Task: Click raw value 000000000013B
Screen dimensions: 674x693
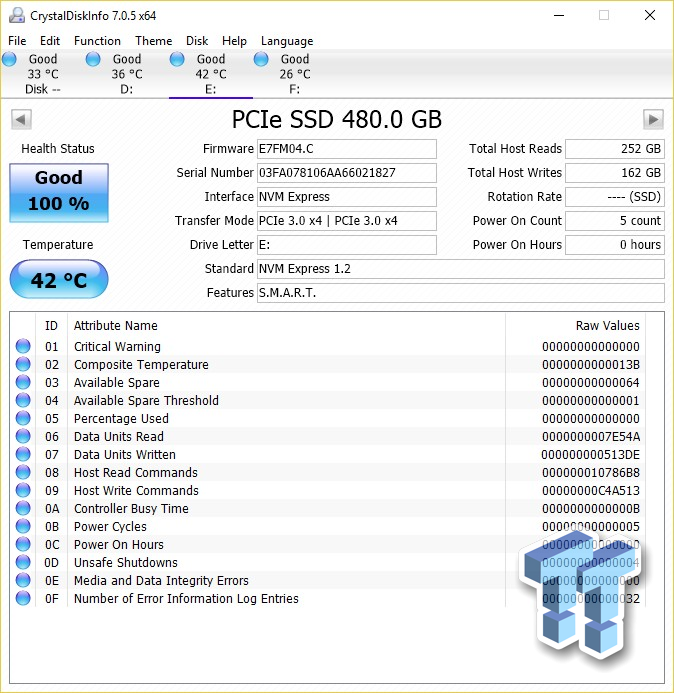Action: coord(591,365)
